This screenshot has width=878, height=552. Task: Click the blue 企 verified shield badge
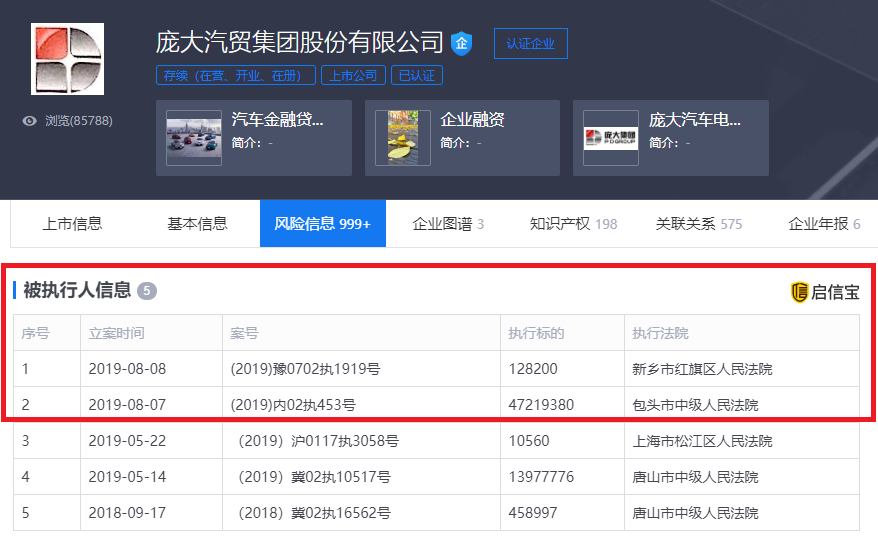pyautogui.click(x=461, y=43)
